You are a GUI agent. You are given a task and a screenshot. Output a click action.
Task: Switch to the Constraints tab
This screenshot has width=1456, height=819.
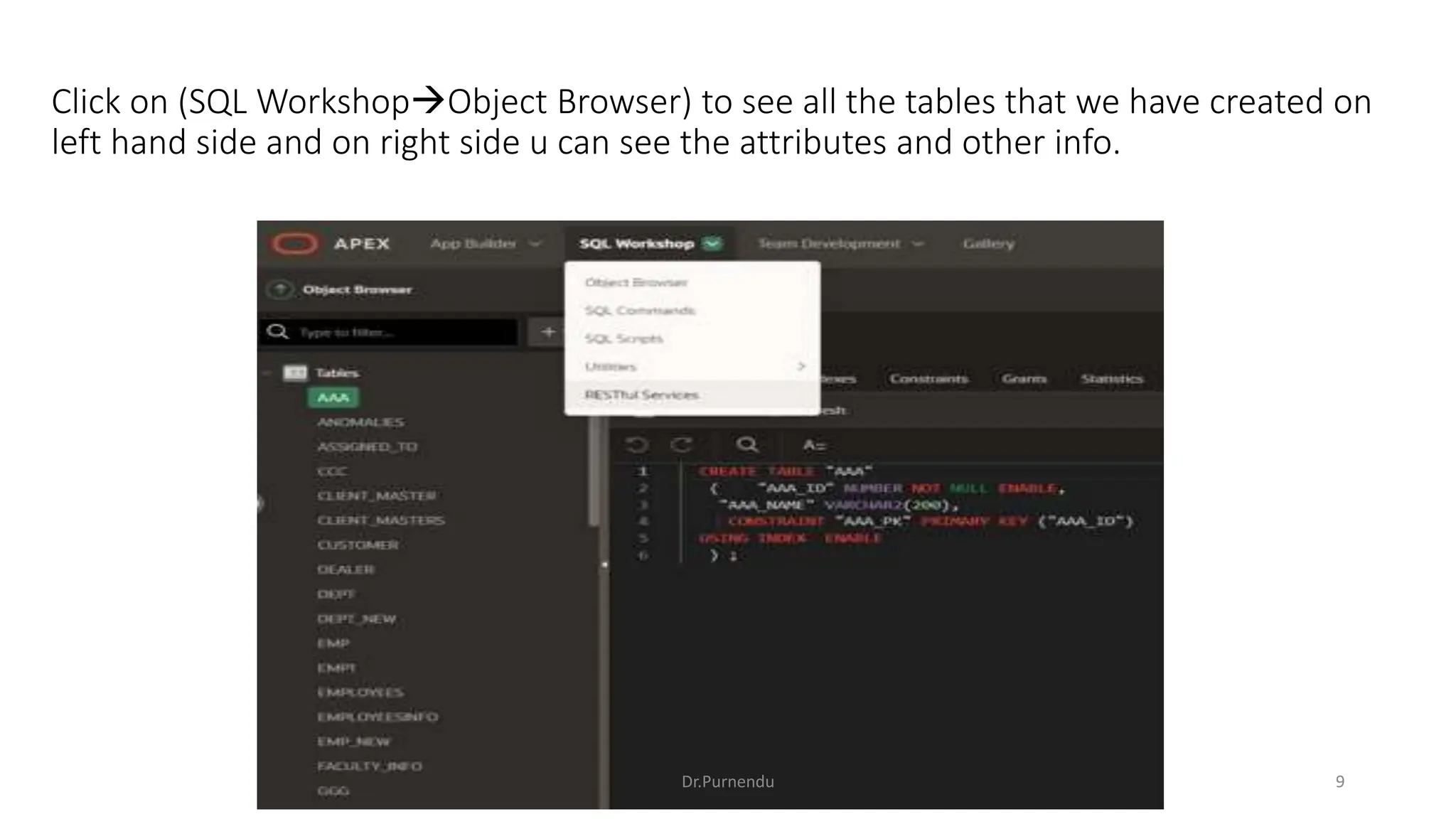click(928, 379)
